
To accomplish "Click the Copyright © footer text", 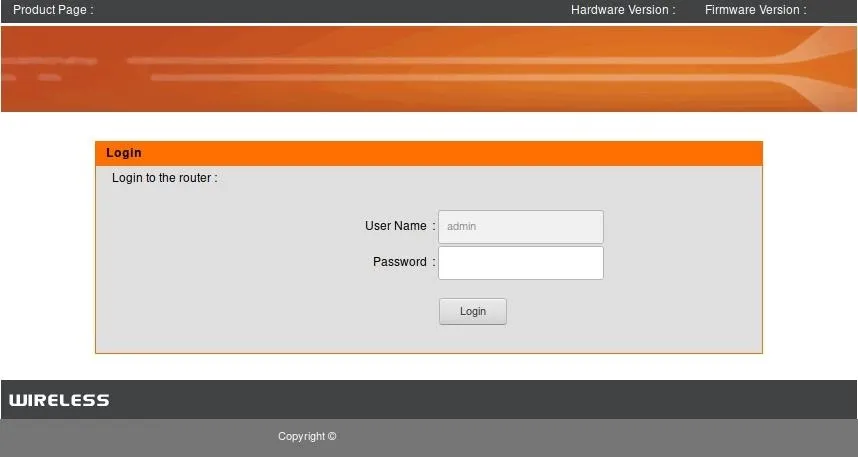I will coord(307,436).
